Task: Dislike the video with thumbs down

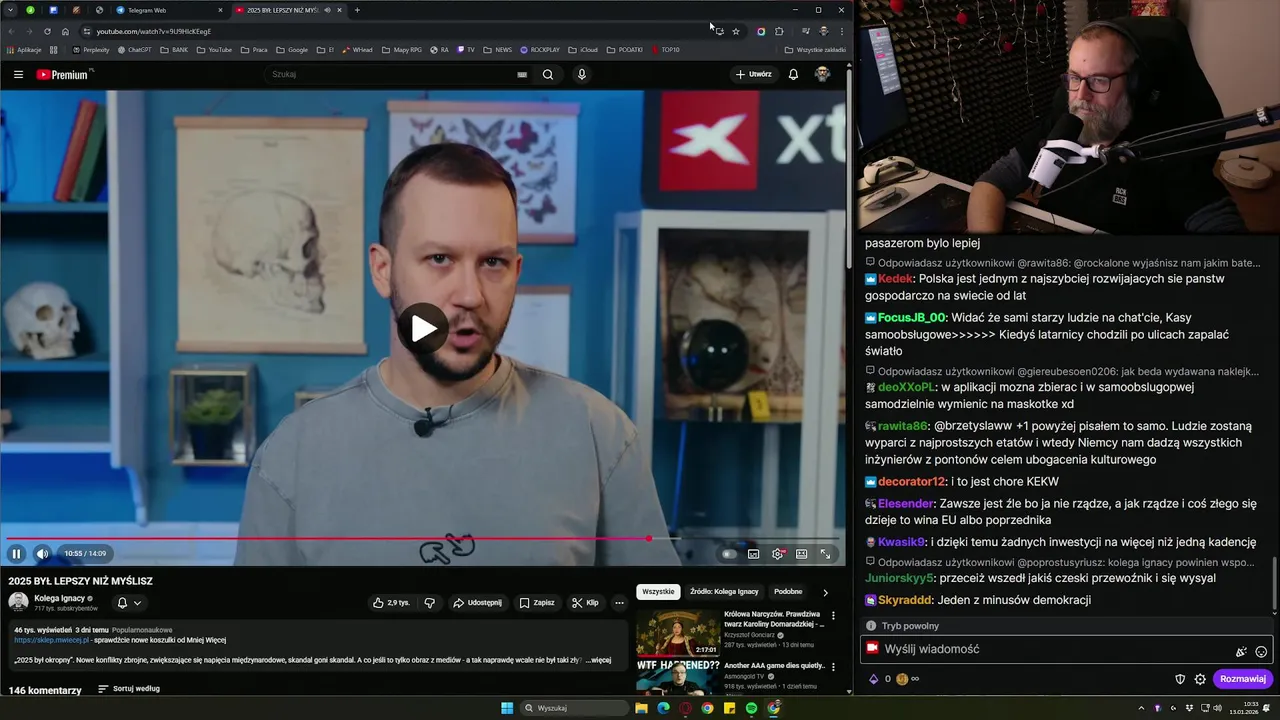Action: click(x=430, y=603)
